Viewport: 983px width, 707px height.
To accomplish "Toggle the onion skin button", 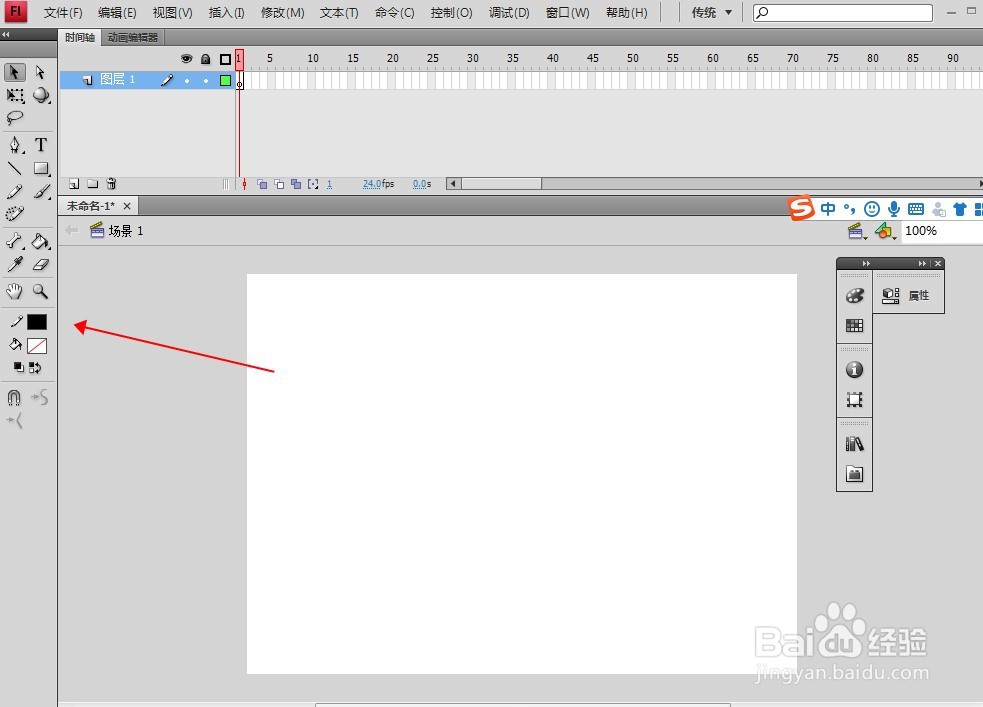I will pyautogui.click(x=262, y=184).
